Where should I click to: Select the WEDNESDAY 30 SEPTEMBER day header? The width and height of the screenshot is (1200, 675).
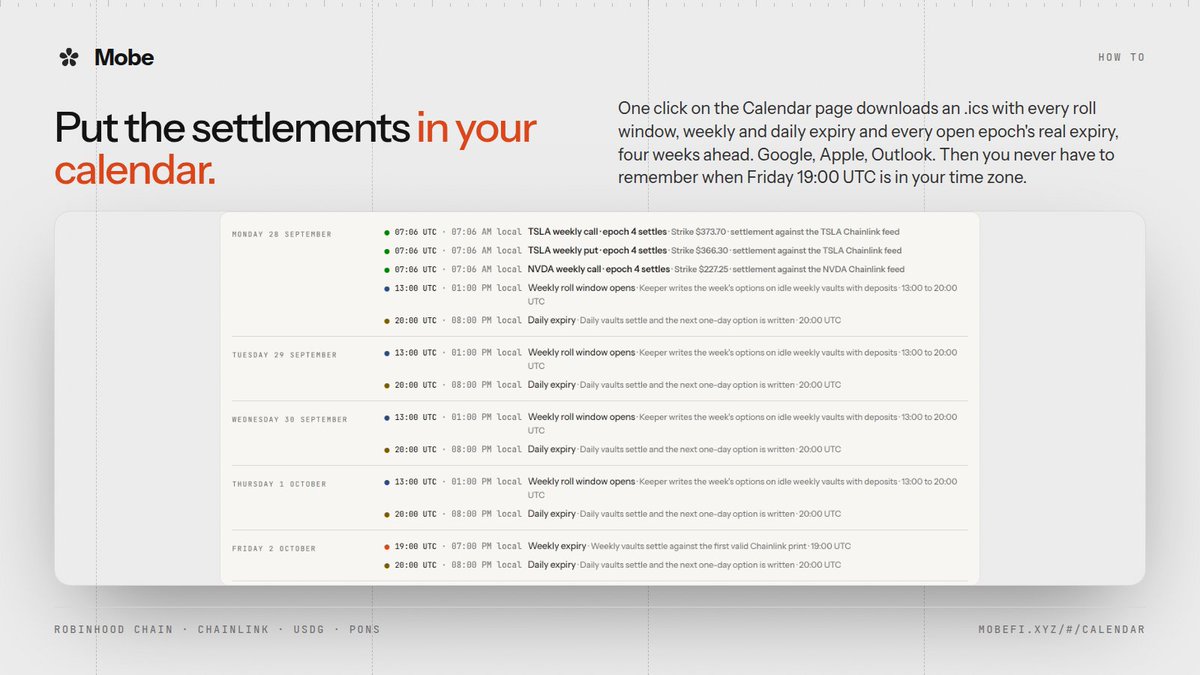(x=289, y=419)
